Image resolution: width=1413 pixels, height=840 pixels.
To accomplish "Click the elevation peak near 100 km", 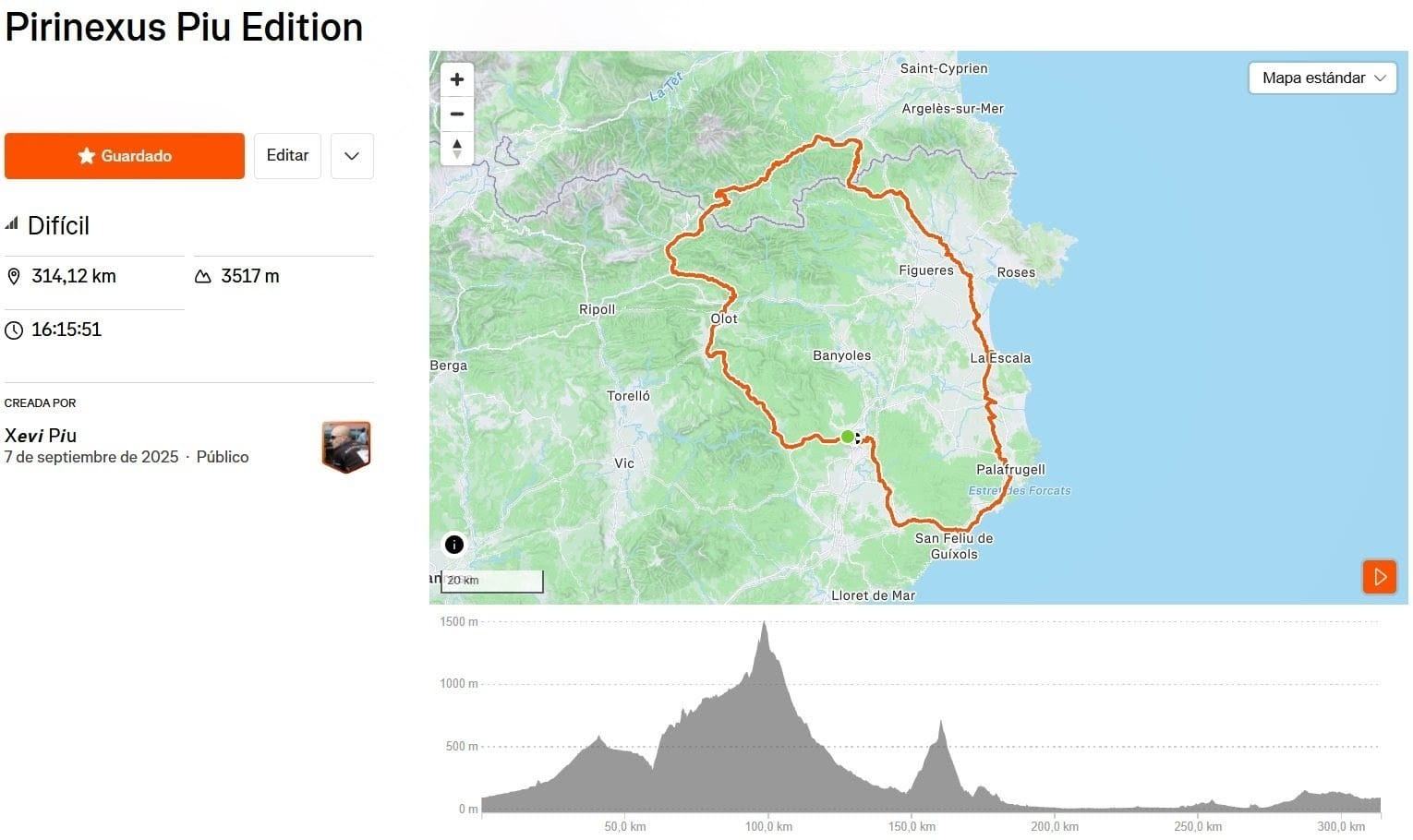I will tap(764, 624).
